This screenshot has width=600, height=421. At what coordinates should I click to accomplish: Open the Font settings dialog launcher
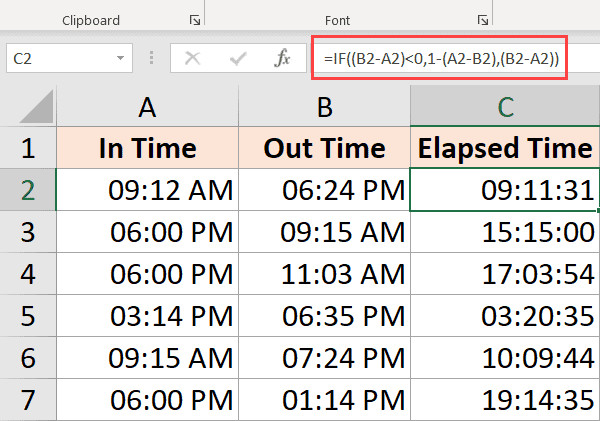(x=482, y=20)
